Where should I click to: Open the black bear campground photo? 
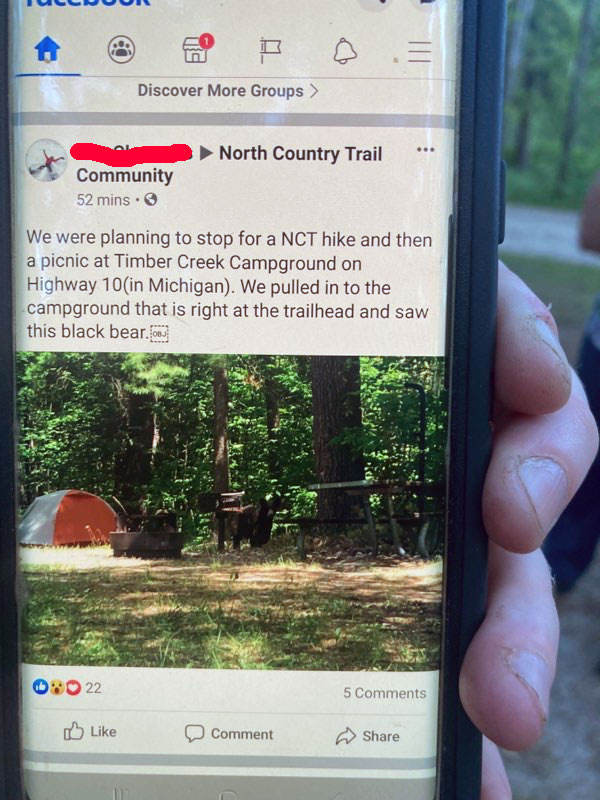(230, 511)
